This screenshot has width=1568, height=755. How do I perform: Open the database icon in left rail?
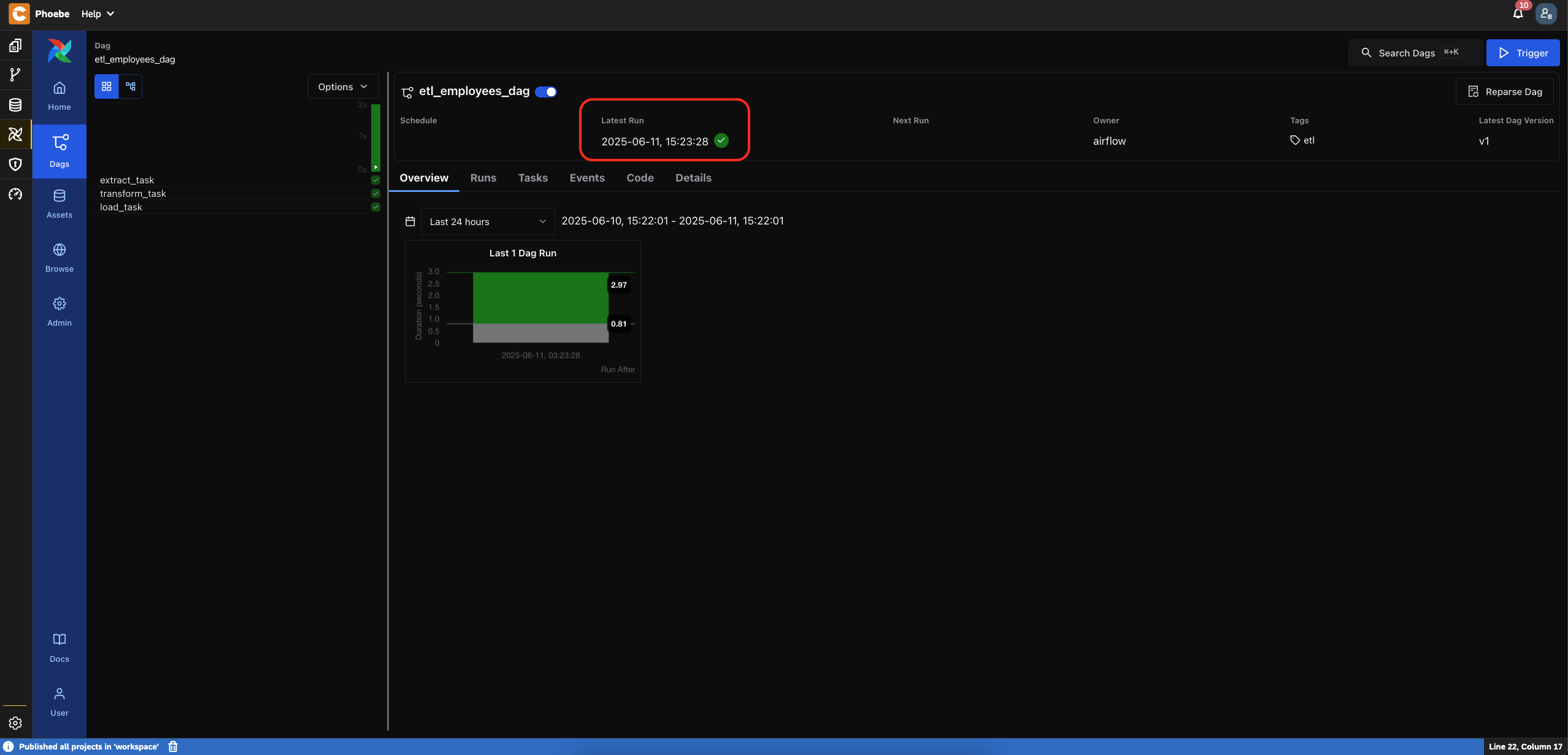pyautogui.click(x=15, y=105)
